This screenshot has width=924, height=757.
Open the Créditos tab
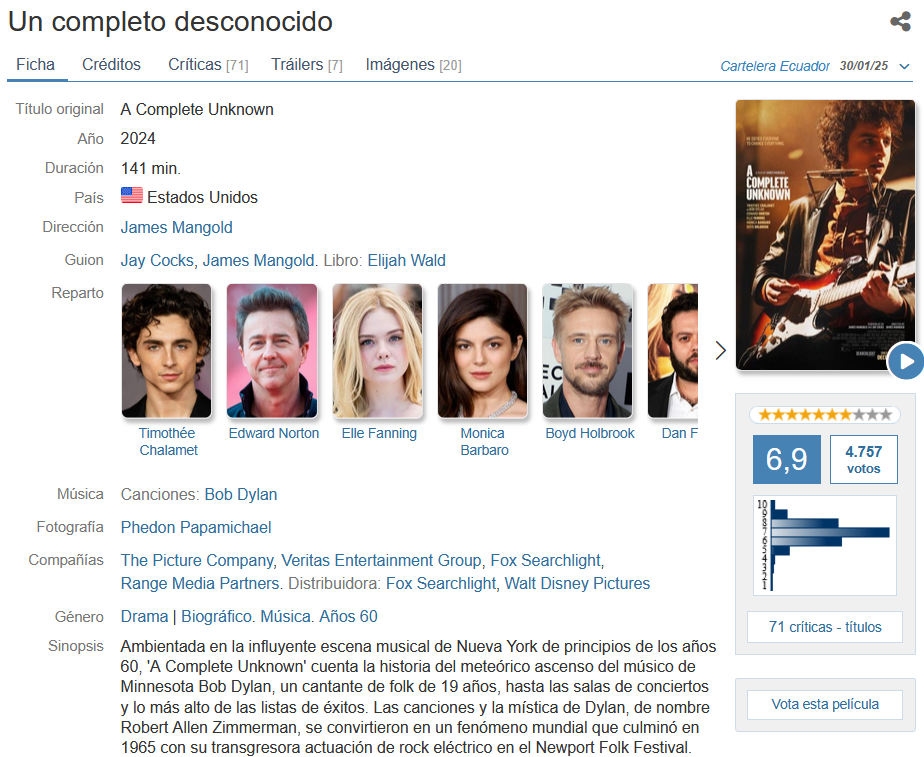[x=111, y=64]
